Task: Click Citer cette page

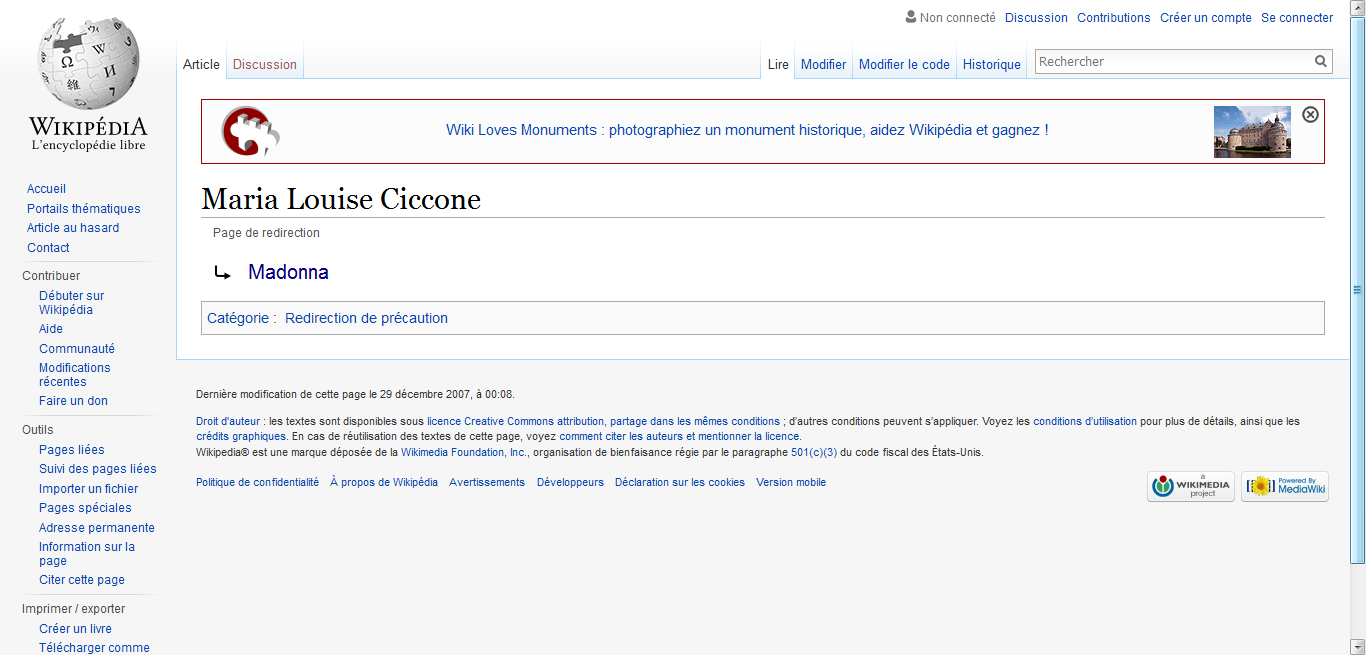Action: tap(82, 580)
